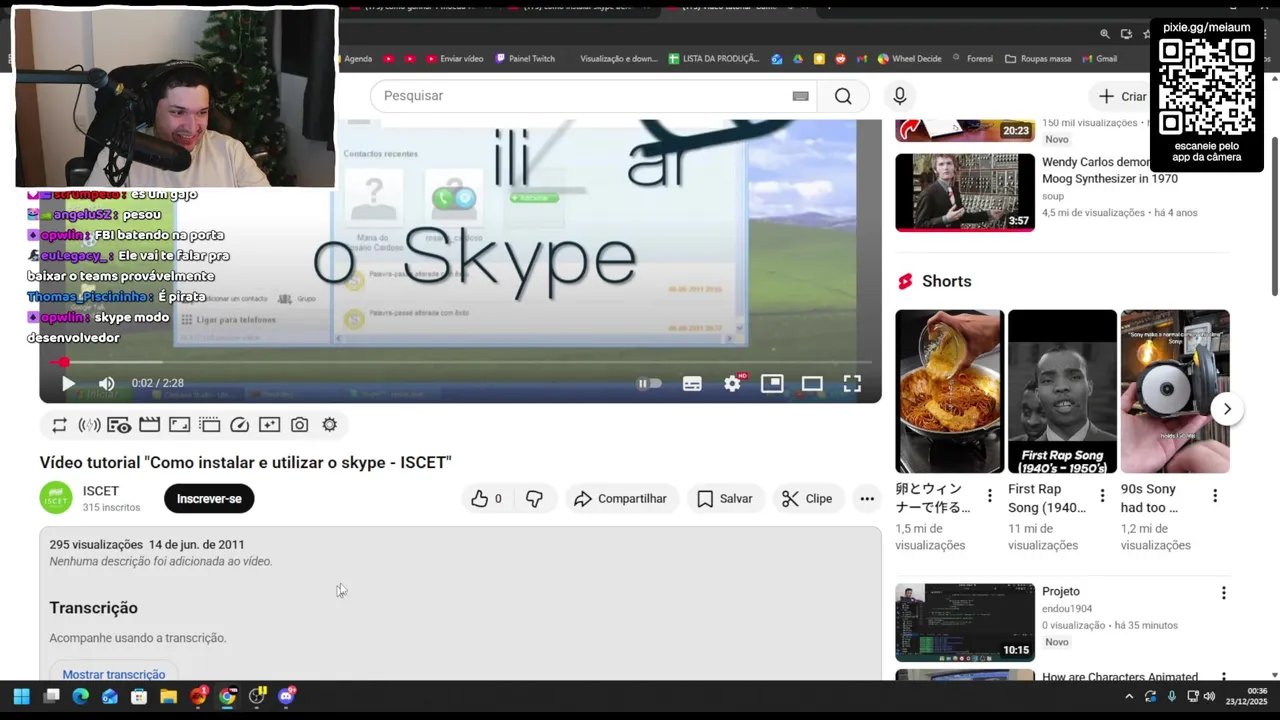Open the LISTA DA PRODUÇÃ... bookmark
Viewport: 1280px width, 720px height.
(x=714, y=59)
